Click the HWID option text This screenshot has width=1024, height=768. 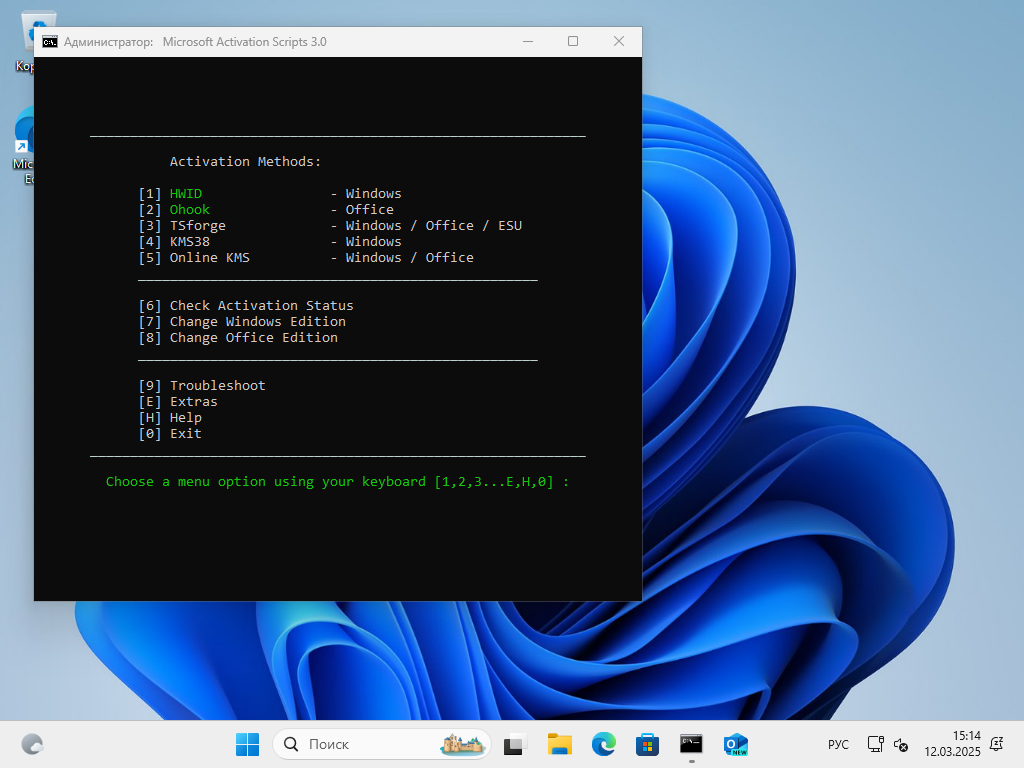(x=185, y=194)
